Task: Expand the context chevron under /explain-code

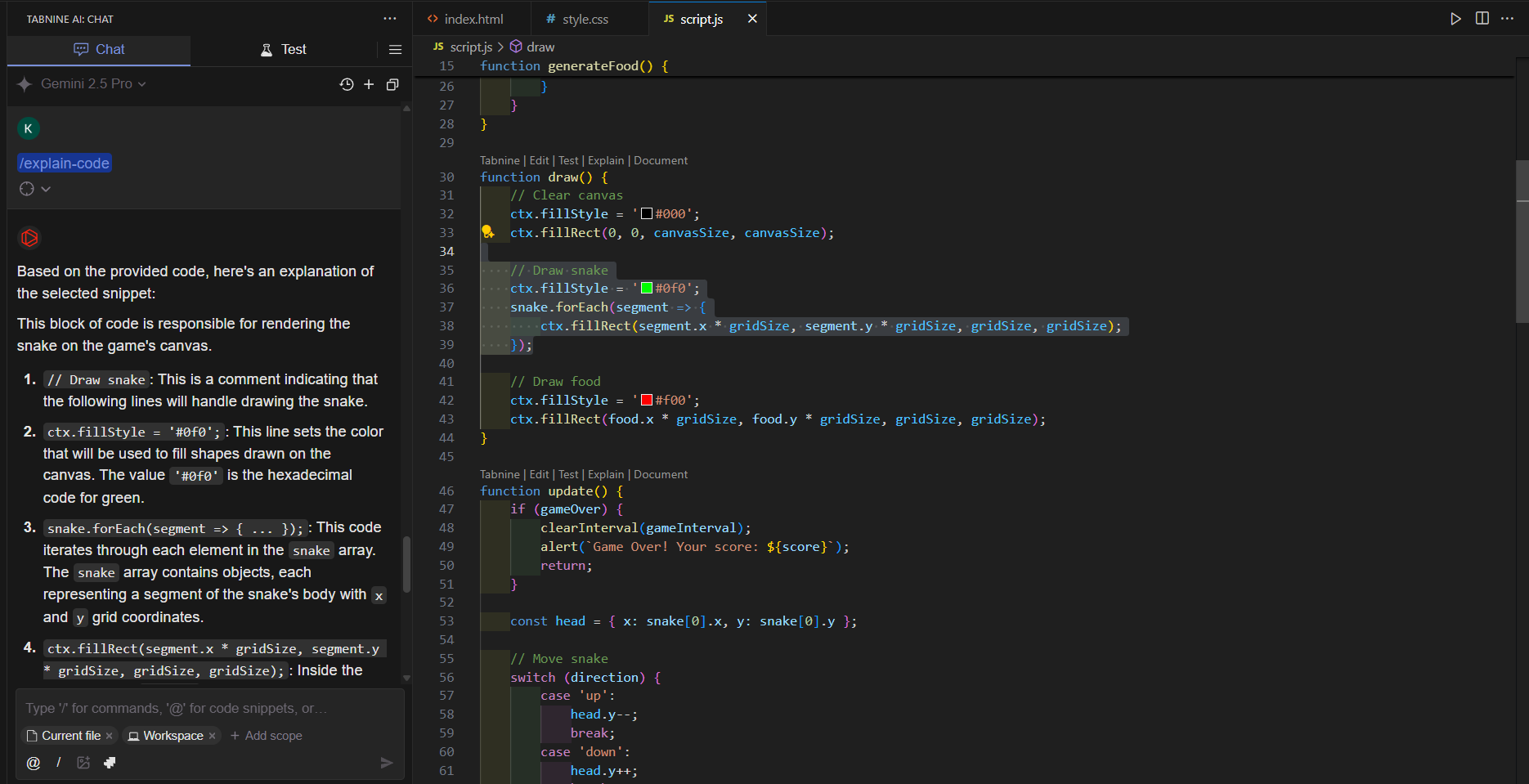Action: pyautogui.click(x=46, y=189)
